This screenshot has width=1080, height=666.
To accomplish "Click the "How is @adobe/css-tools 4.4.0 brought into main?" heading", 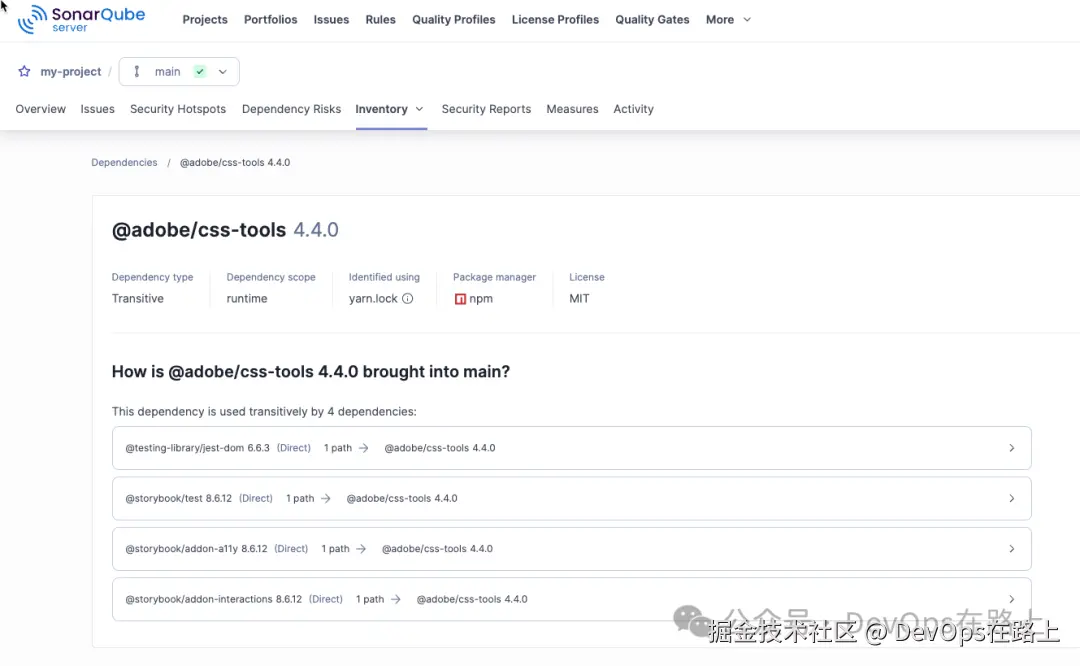I will [311, 372].
